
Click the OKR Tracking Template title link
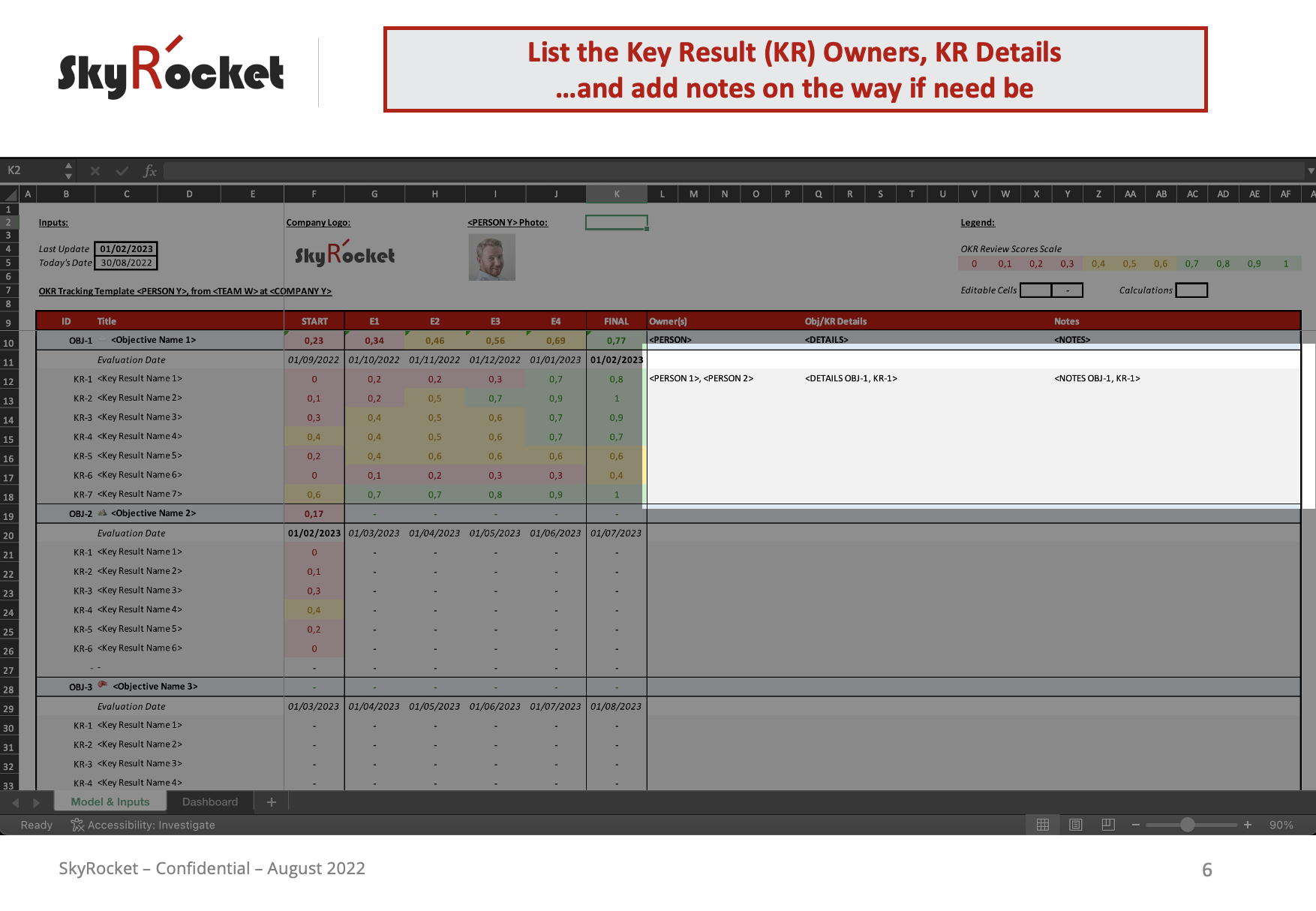185,291
